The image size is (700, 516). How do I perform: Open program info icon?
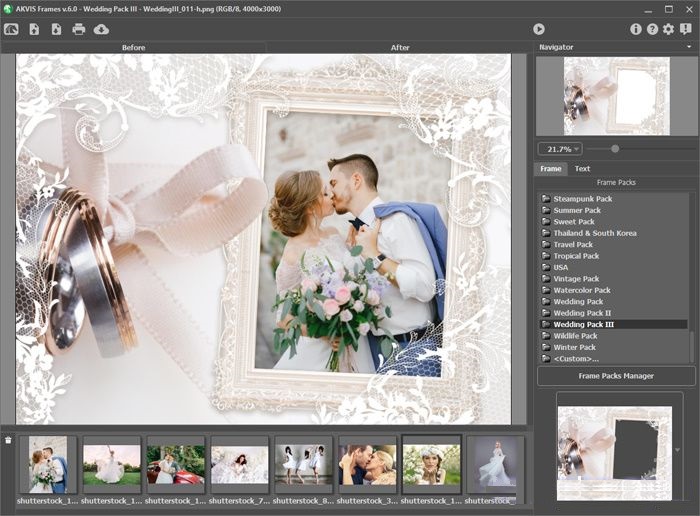point(635,29)
